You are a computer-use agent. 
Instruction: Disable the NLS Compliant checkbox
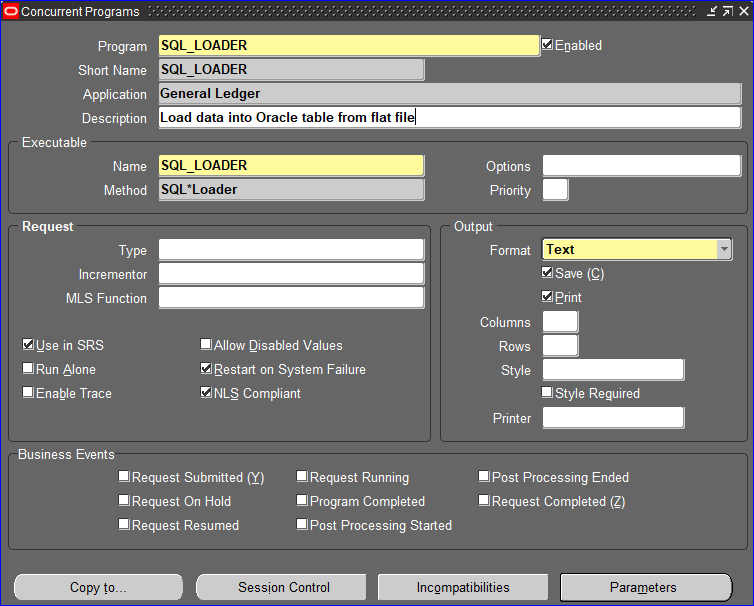click(x=206, y=393)
